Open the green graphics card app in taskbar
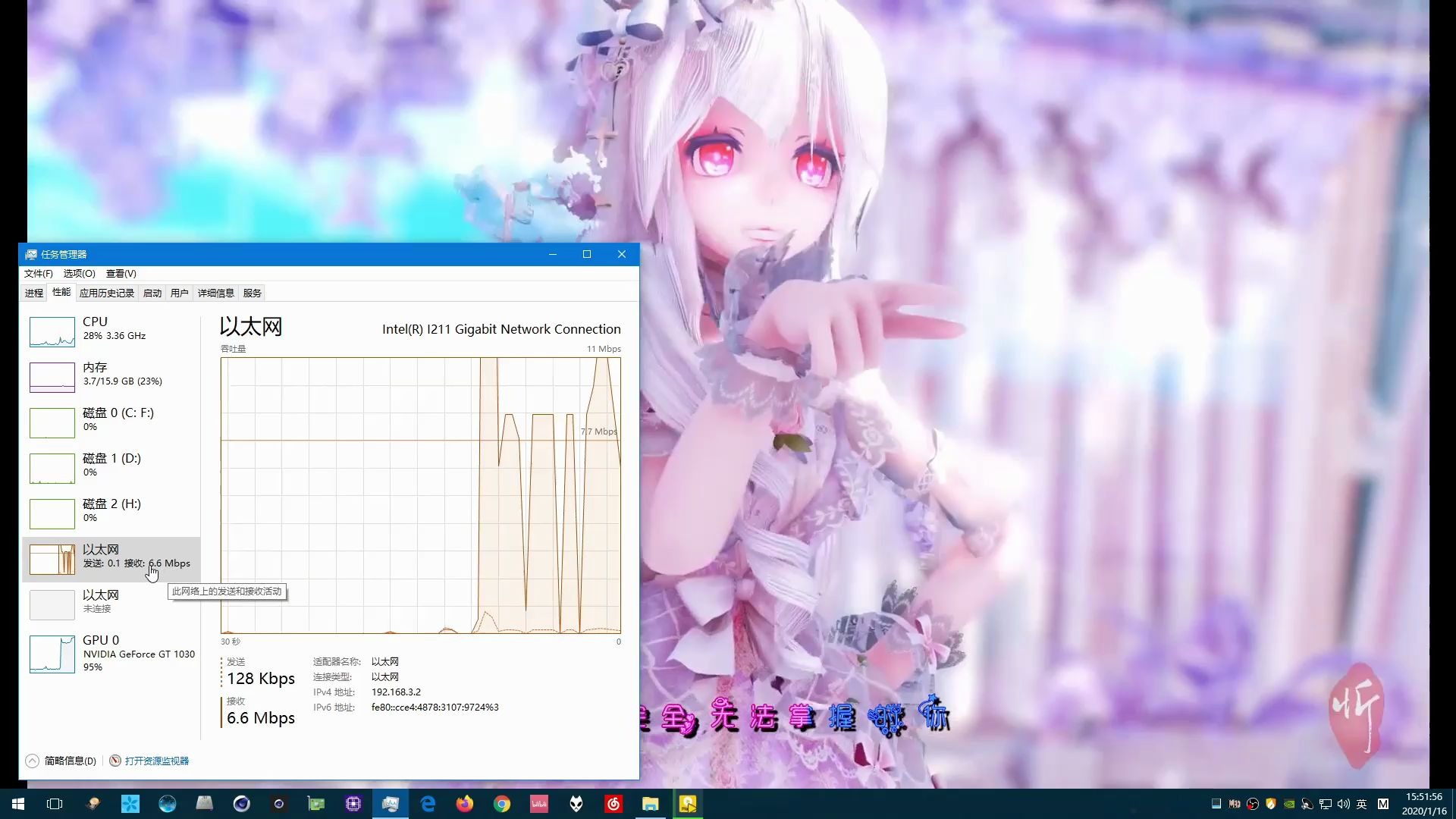 (316, 804)
